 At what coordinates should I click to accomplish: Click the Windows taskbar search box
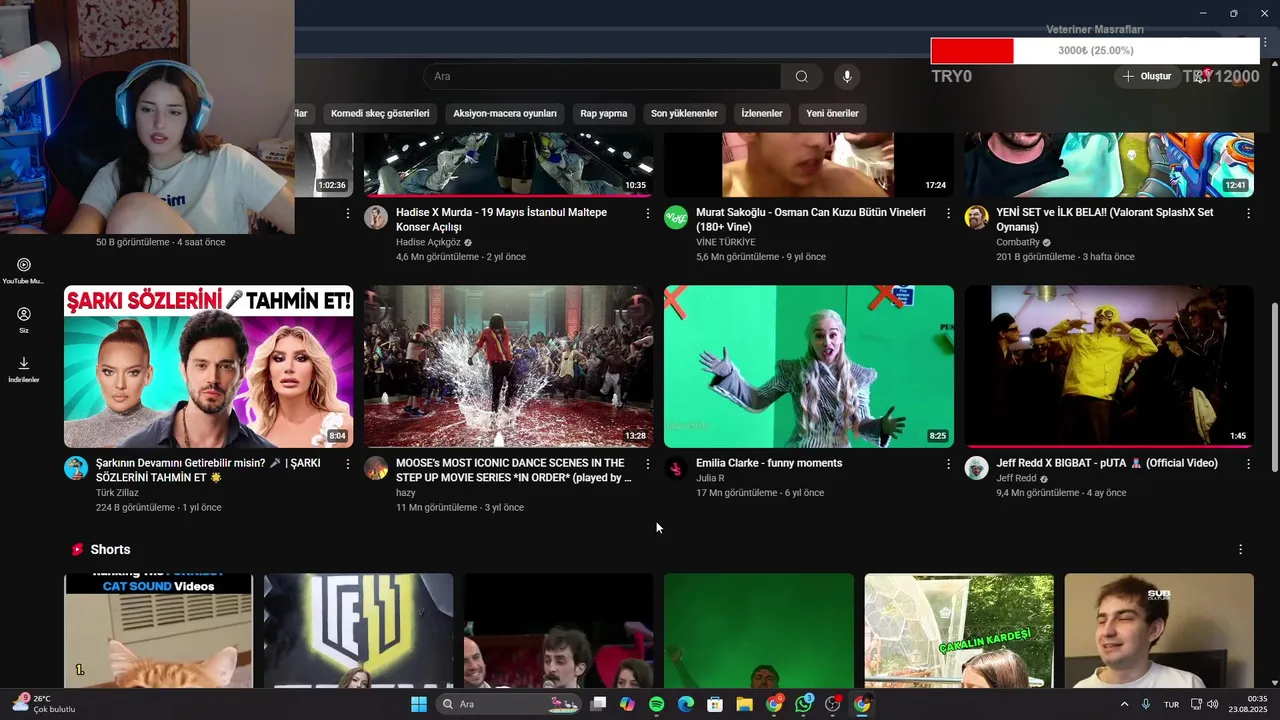point(510,704)
